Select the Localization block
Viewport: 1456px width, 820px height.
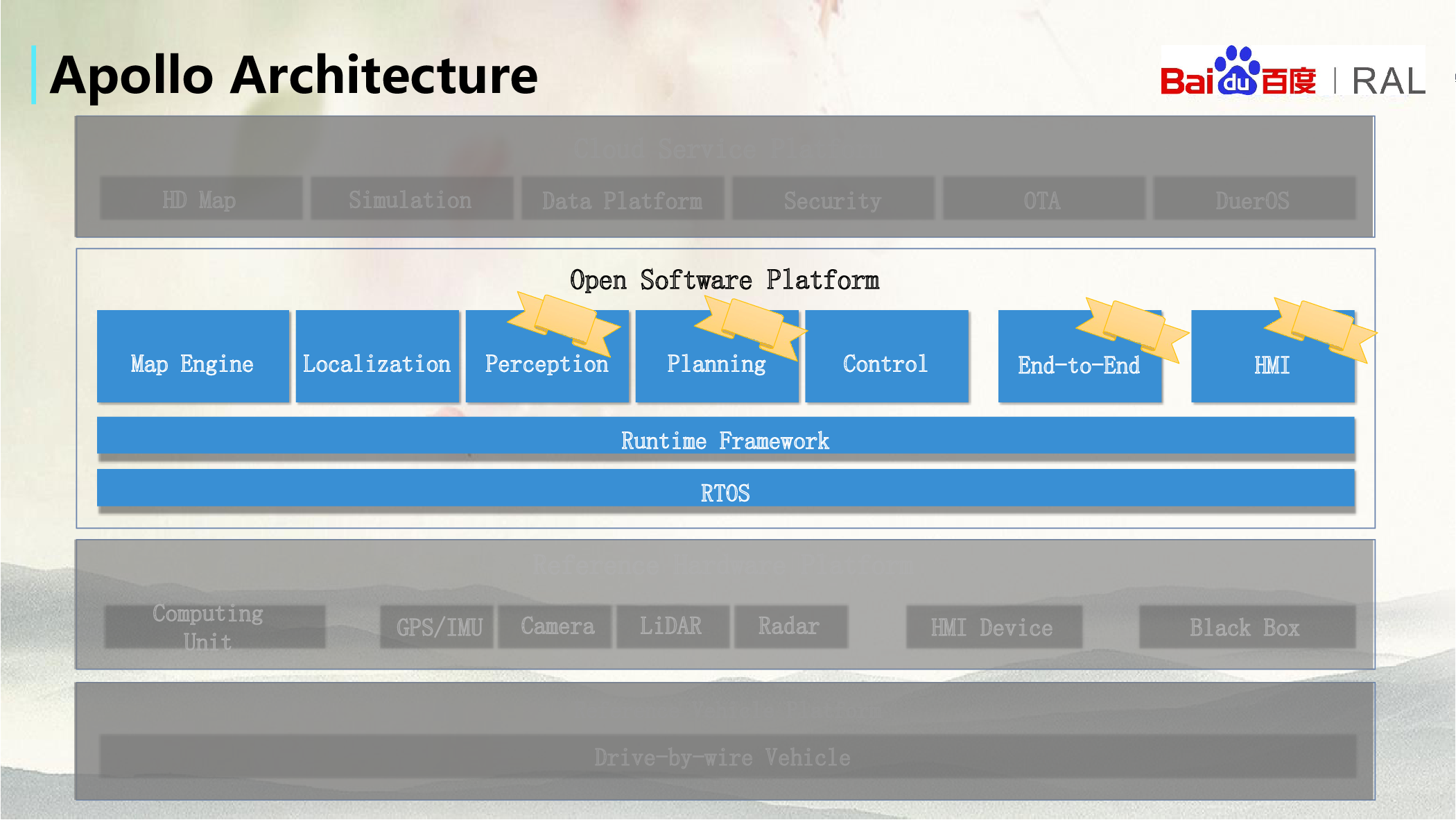click(377, 356)
